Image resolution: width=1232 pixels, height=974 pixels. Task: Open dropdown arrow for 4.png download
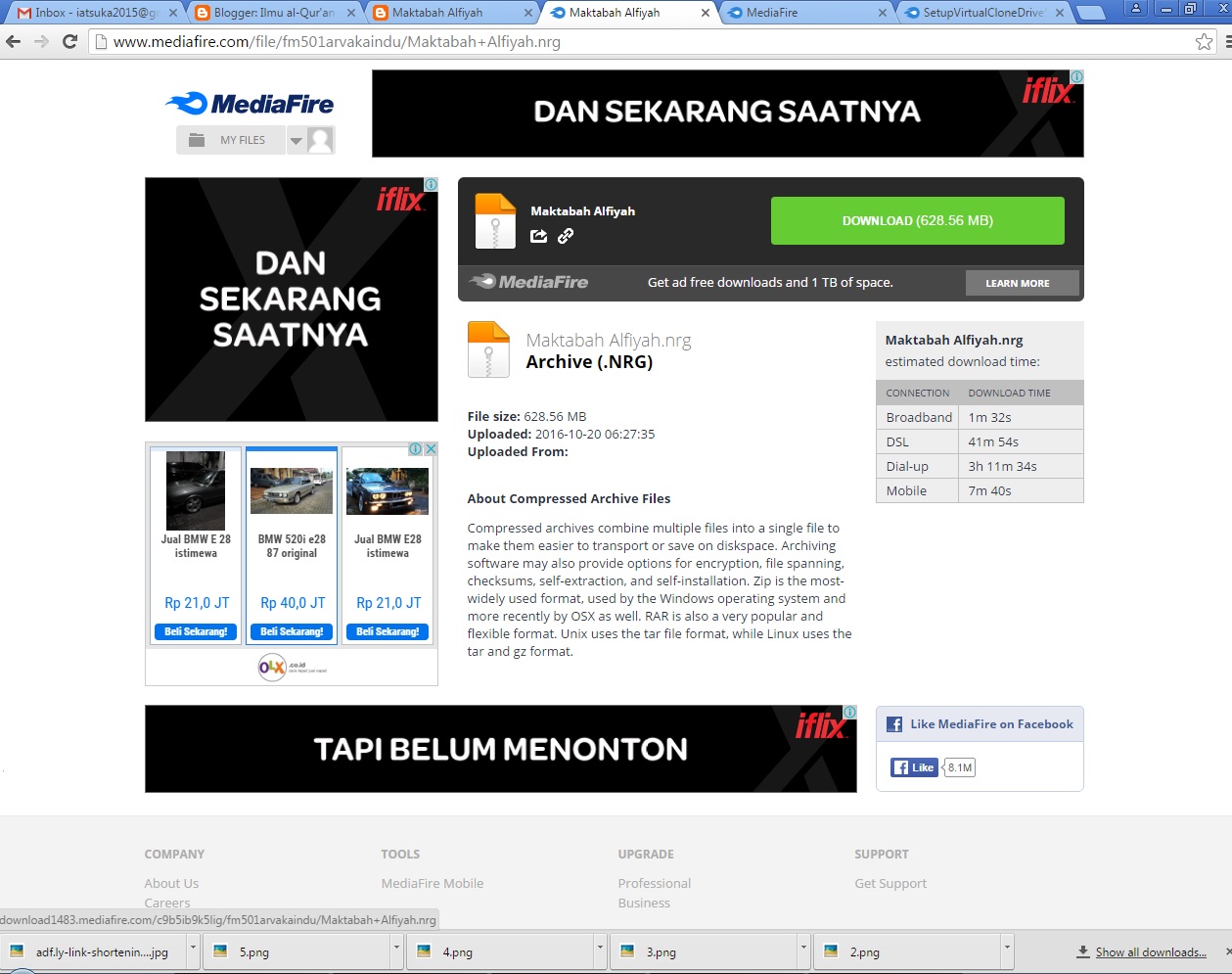(x=600, y=950)
